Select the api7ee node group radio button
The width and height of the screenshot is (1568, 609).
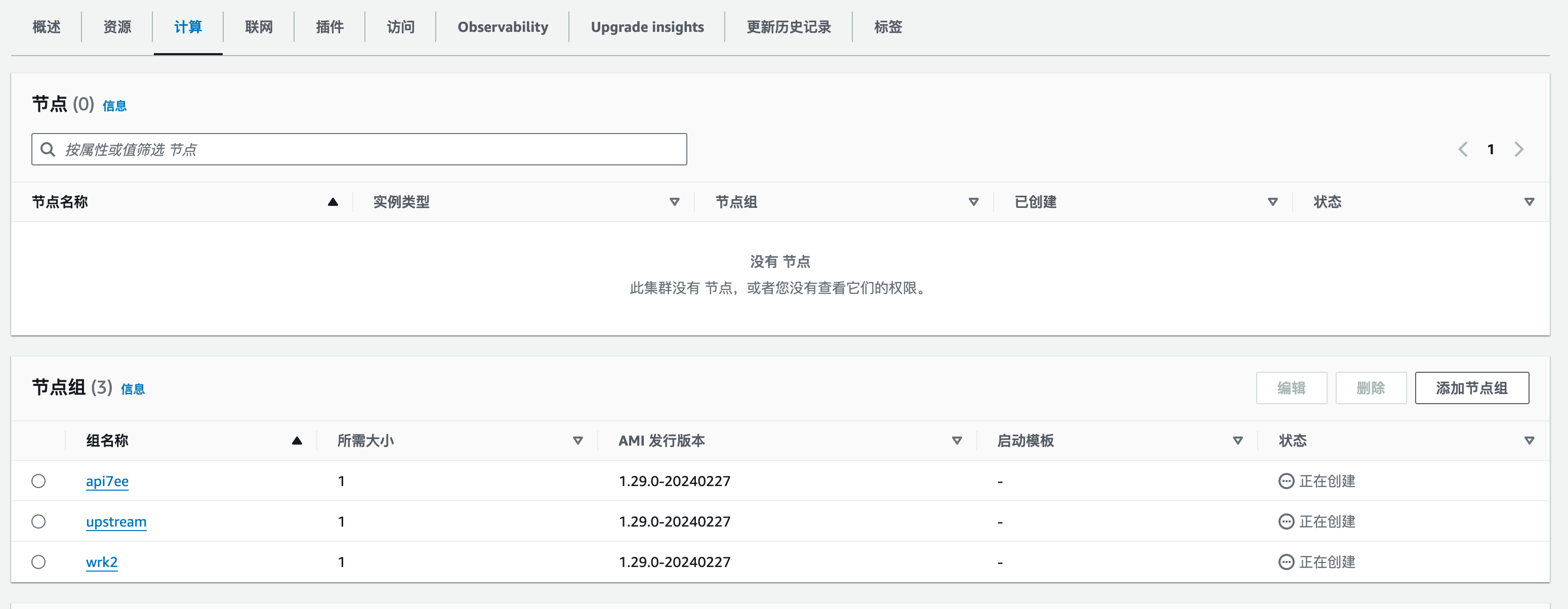[x=38, y=481]
